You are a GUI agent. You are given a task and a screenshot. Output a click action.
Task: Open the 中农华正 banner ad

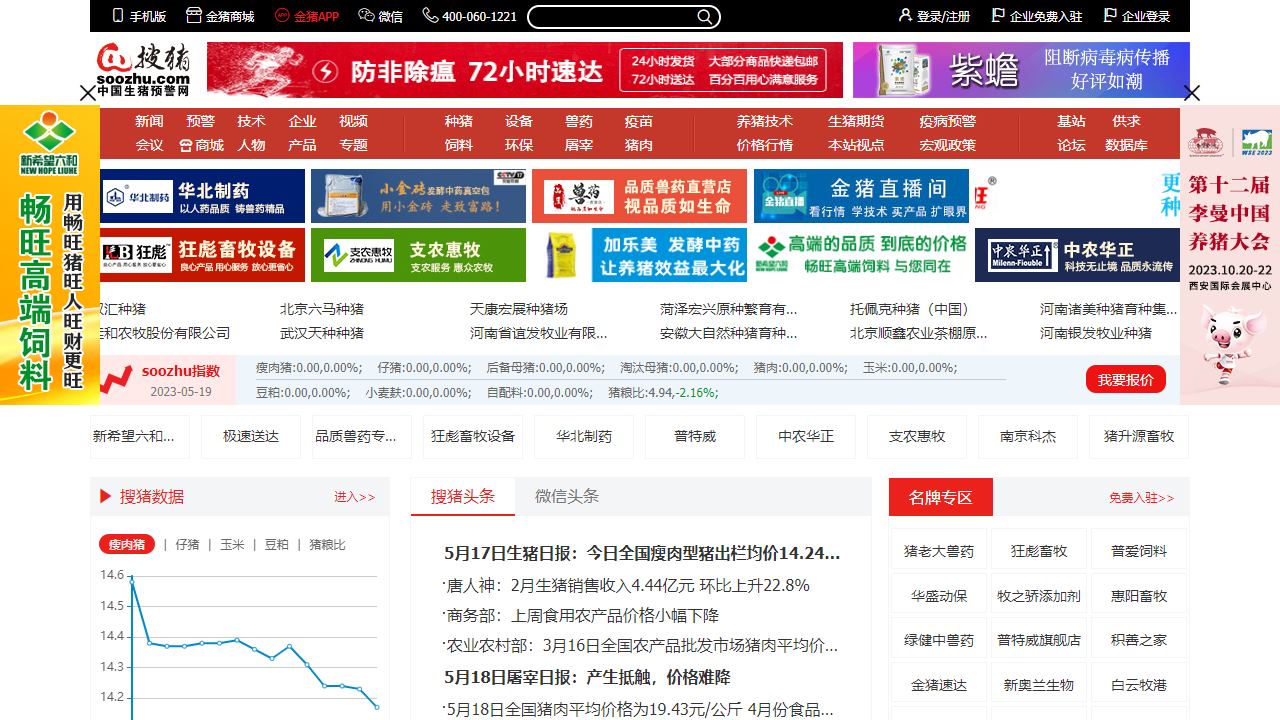coord(1080,255)
